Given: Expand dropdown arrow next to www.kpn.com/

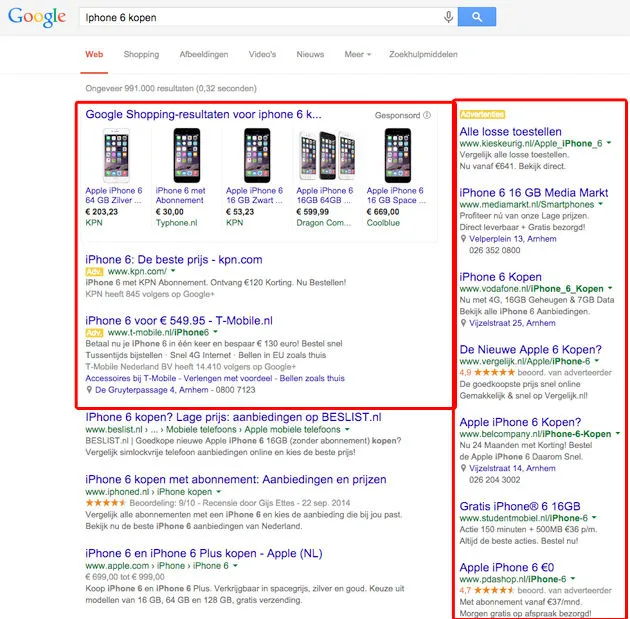Looking at the screenshot, I should click(173, 271).
